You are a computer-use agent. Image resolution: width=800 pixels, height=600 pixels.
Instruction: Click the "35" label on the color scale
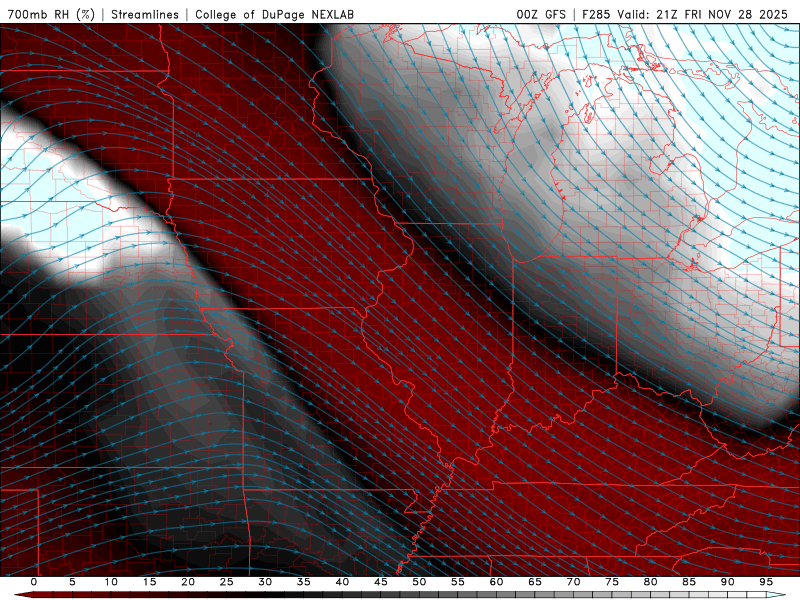[x=304, y=582]
